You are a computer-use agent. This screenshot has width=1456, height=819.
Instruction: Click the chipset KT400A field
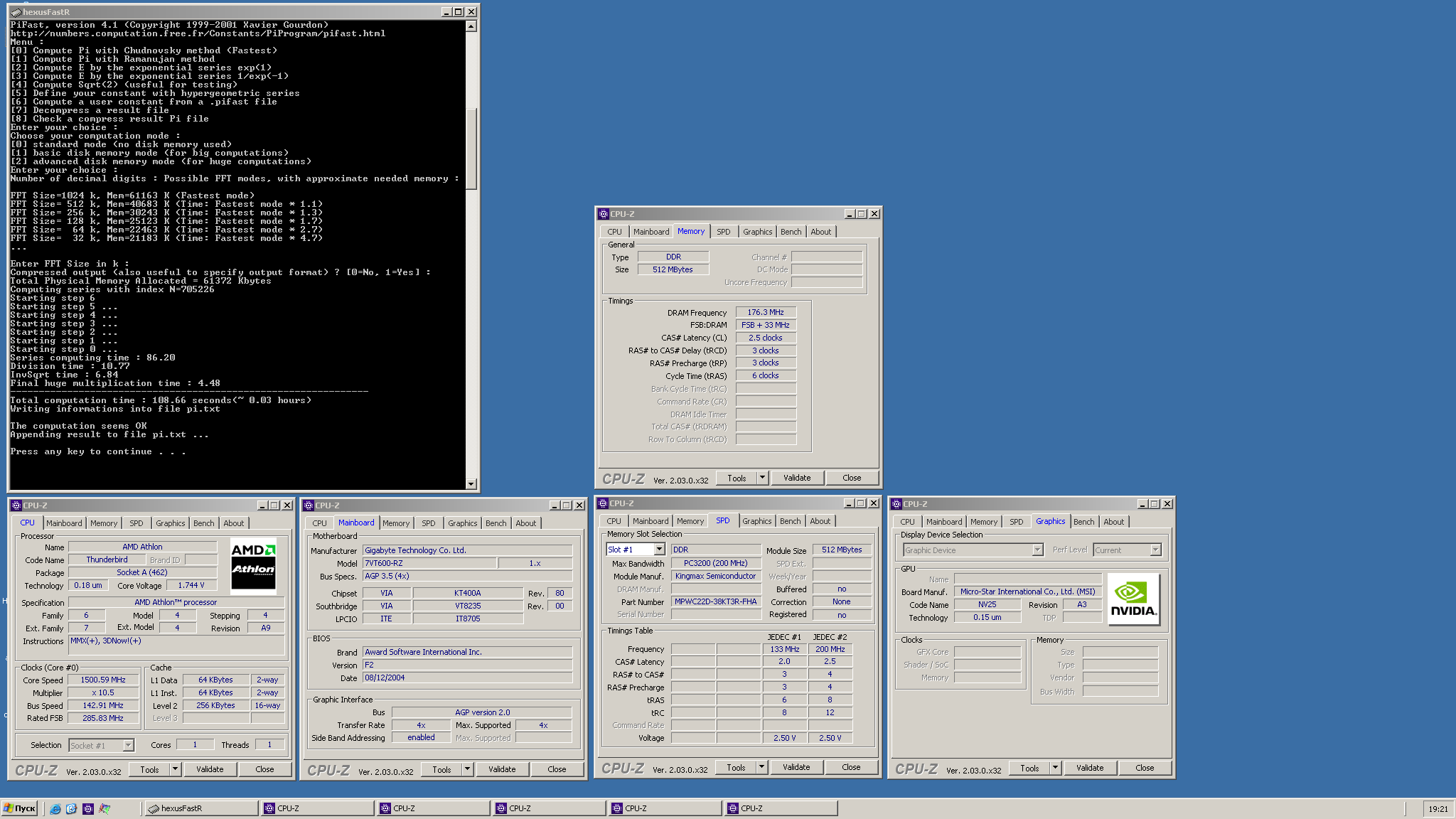pos(468,593)
